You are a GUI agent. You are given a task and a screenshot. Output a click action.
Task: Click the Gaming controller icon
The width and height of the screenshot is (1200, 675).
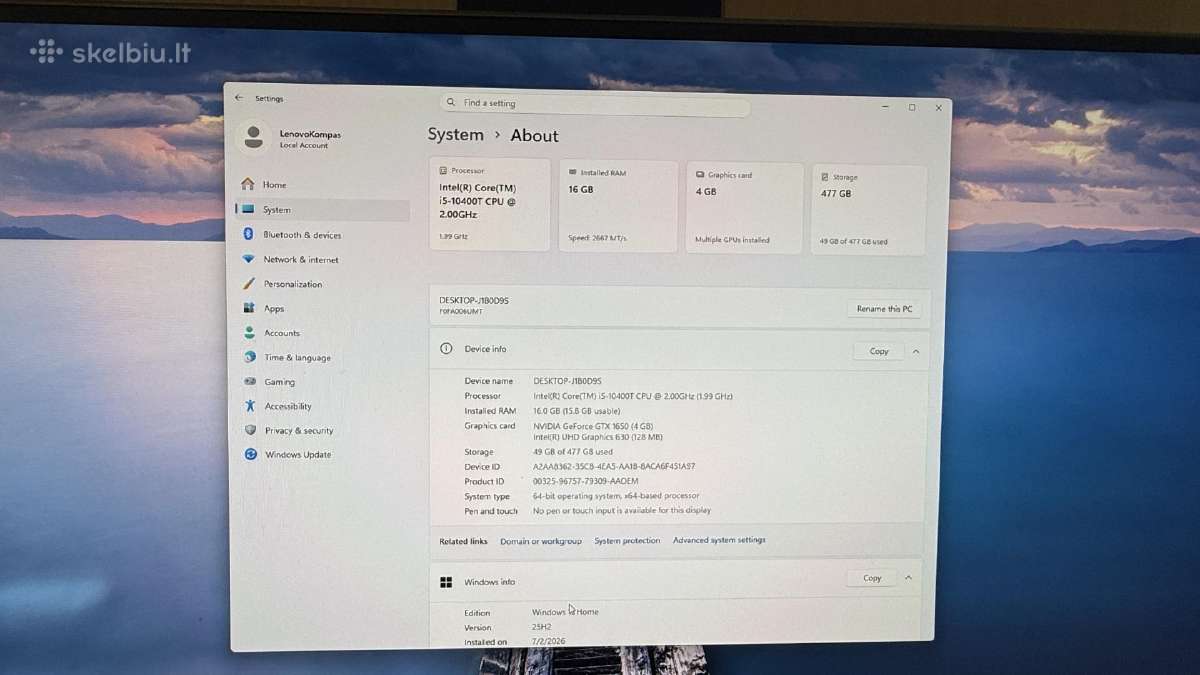tap(250, 381)
